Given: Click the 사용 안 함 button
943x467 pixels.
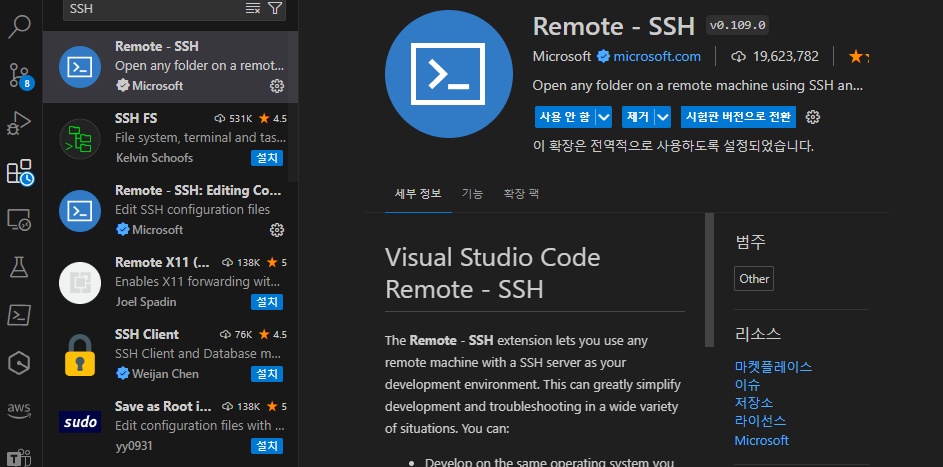Looking at the screenshot, I should [x=565, y=117].
